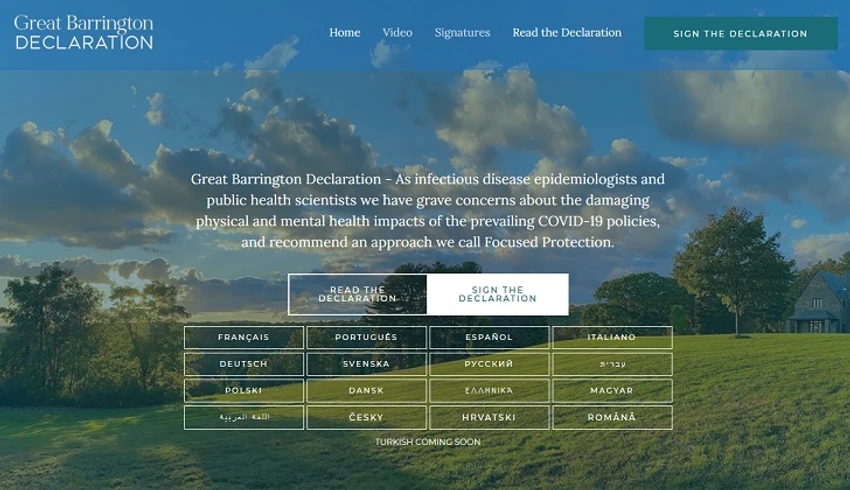This screenshot has width=850, height=490.
Task: Select the Polski translation
Action: pyautogui.click(x=243, y=391)
